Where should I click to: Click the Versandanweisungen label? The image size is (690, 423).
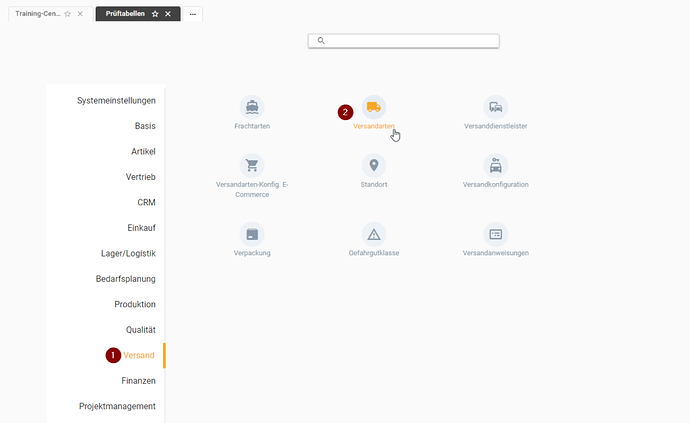[x=495, y=253]
